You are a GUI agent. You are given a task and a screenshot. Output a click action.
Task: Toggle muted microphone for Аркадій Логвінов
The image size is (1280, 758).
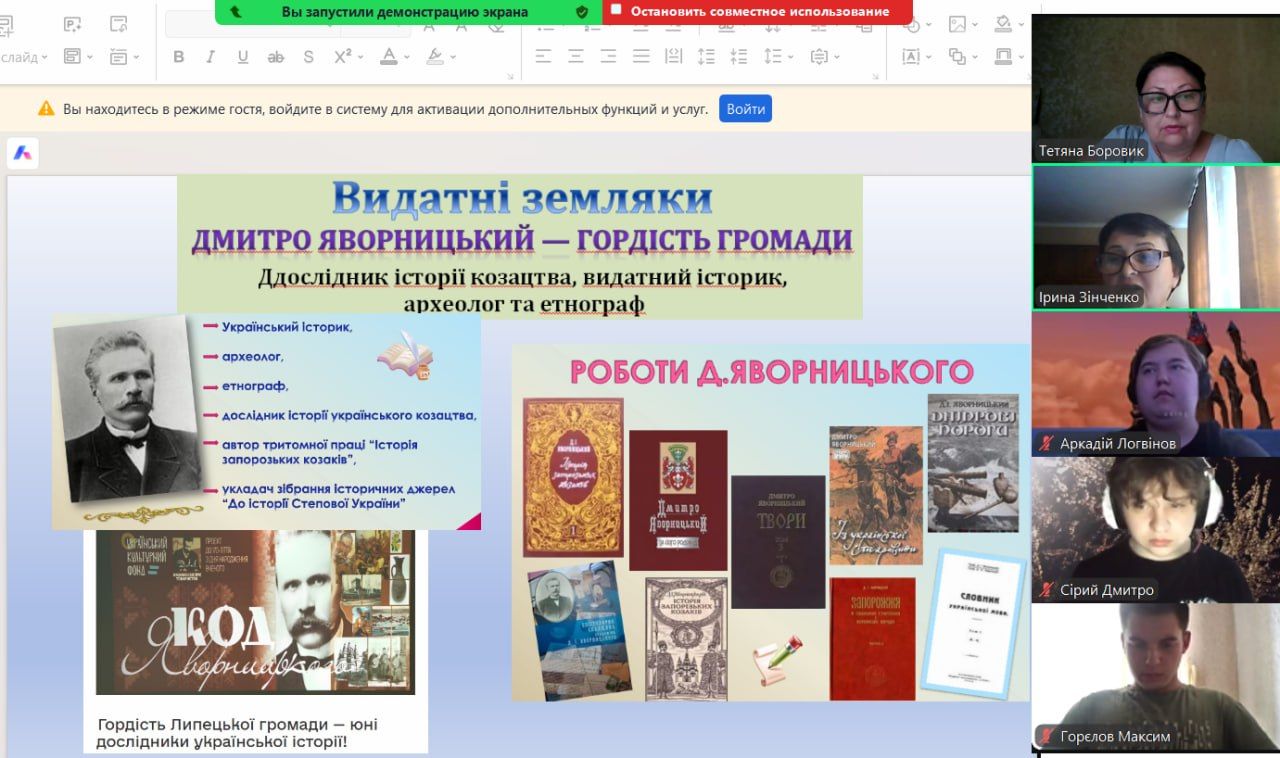(1046, 443)
